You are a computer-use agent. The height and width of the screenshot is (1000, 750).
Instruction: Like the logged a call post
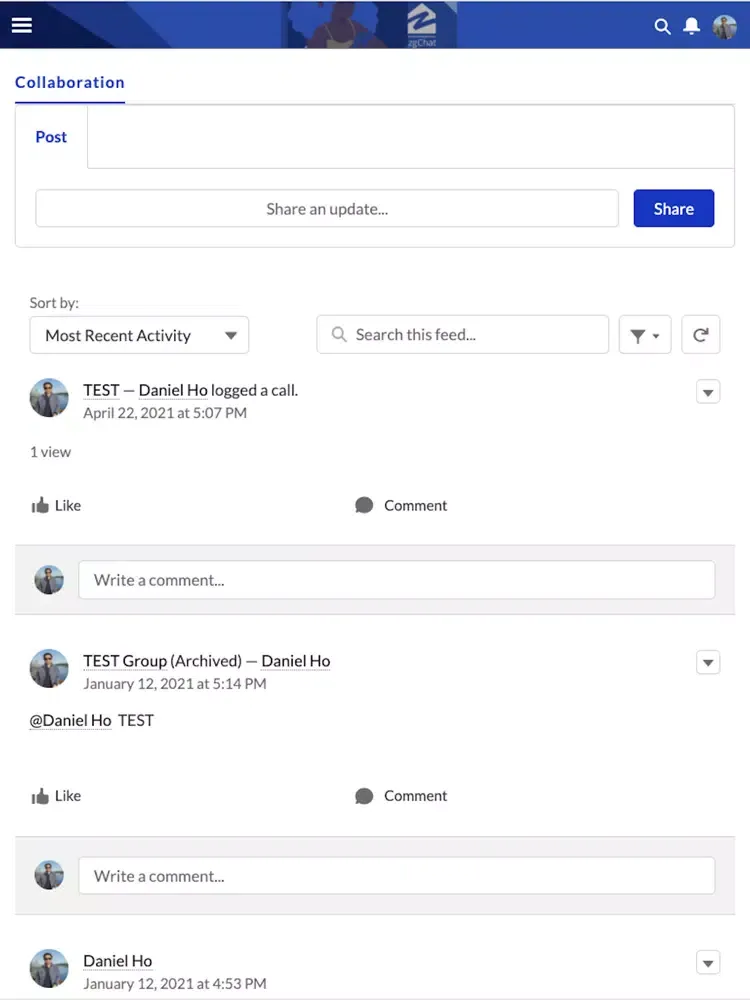[x=56, y=505]
